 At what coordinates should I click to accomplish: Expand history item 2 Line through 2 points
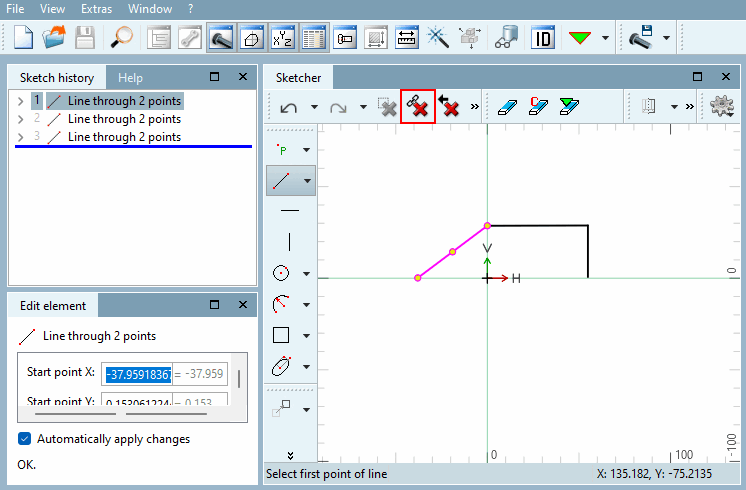click(20, 119)
